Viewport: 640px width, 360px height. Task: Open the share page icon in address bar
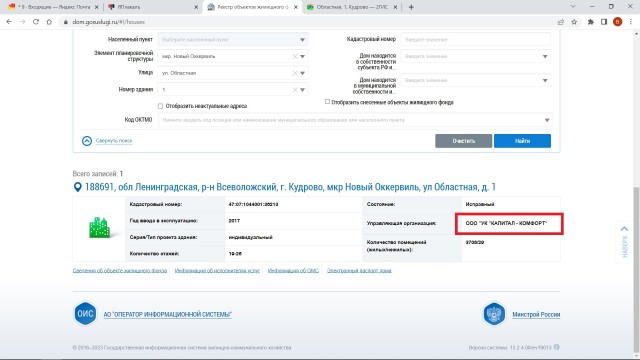click(x=561, y=22)
